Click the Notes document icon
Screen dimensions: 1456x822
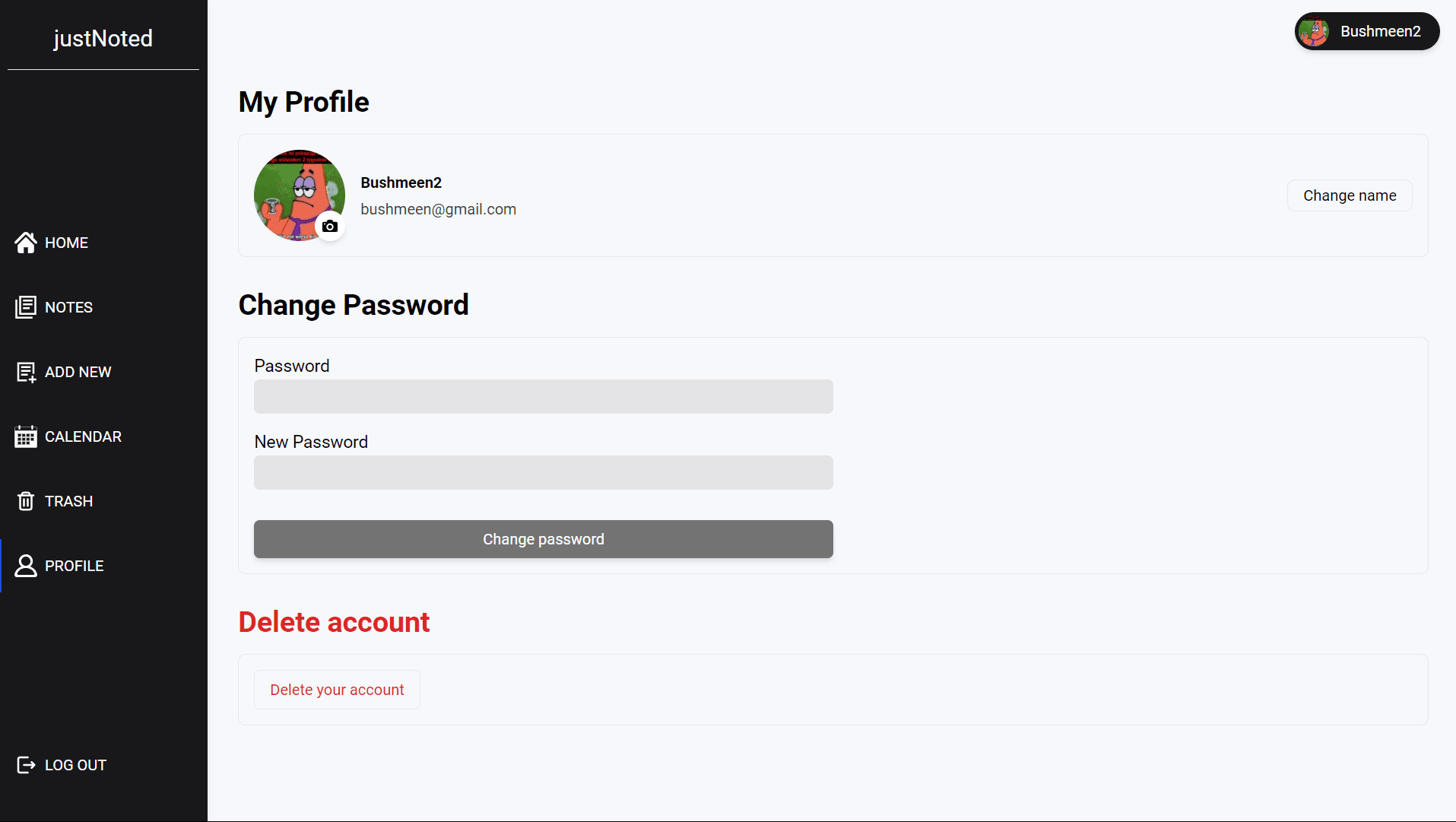coord(26,307)
